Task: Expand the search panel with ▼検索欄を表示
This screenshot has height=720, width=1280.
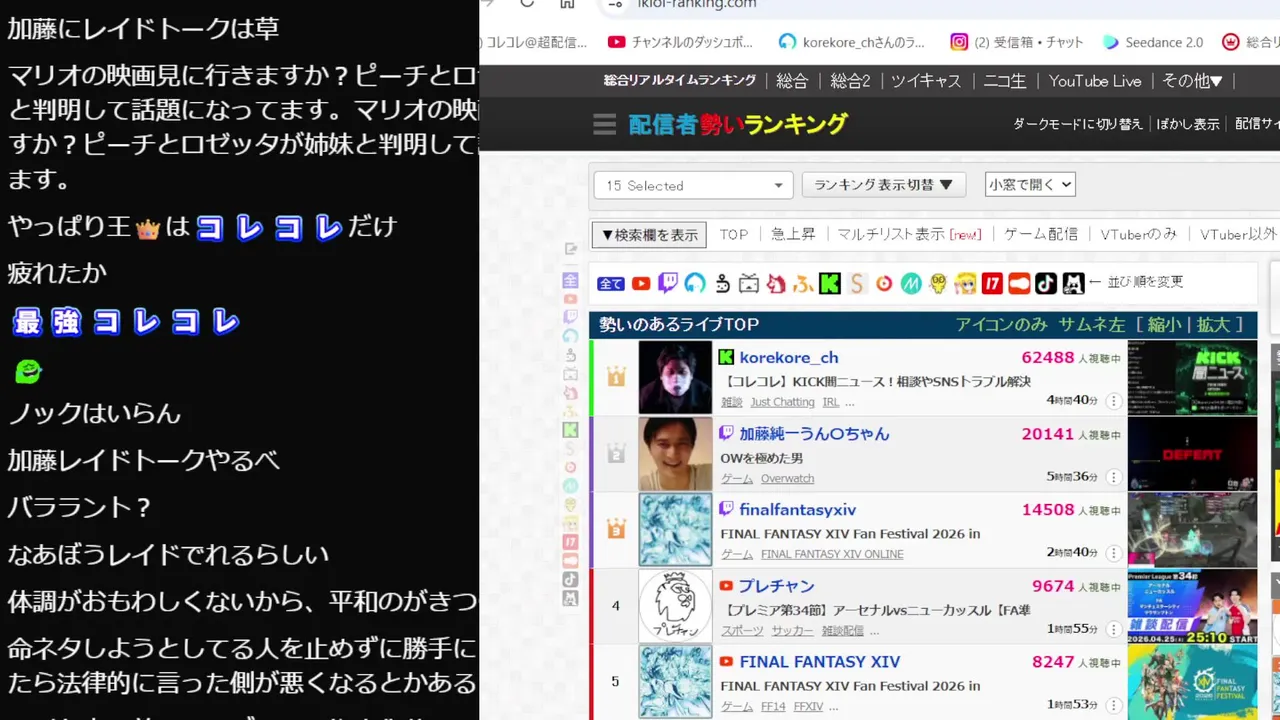Action: (649, 235)
